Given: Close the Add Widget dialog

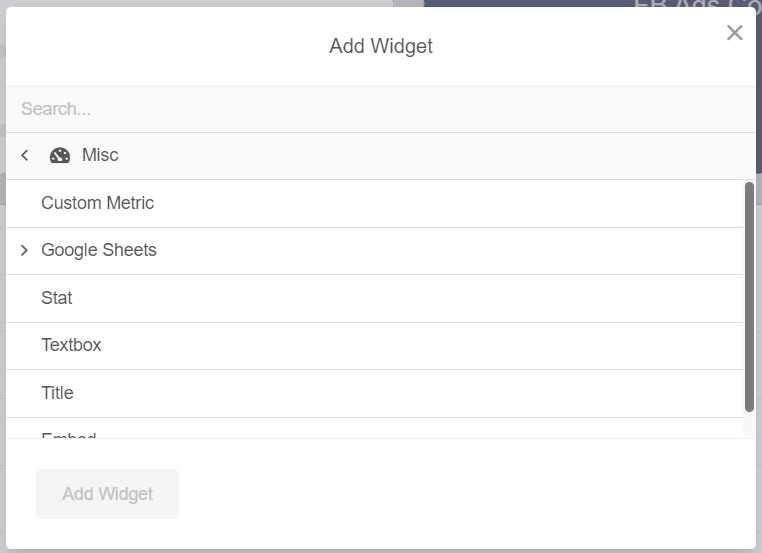Looking at the screenshot, I should [x=734, y=33].
